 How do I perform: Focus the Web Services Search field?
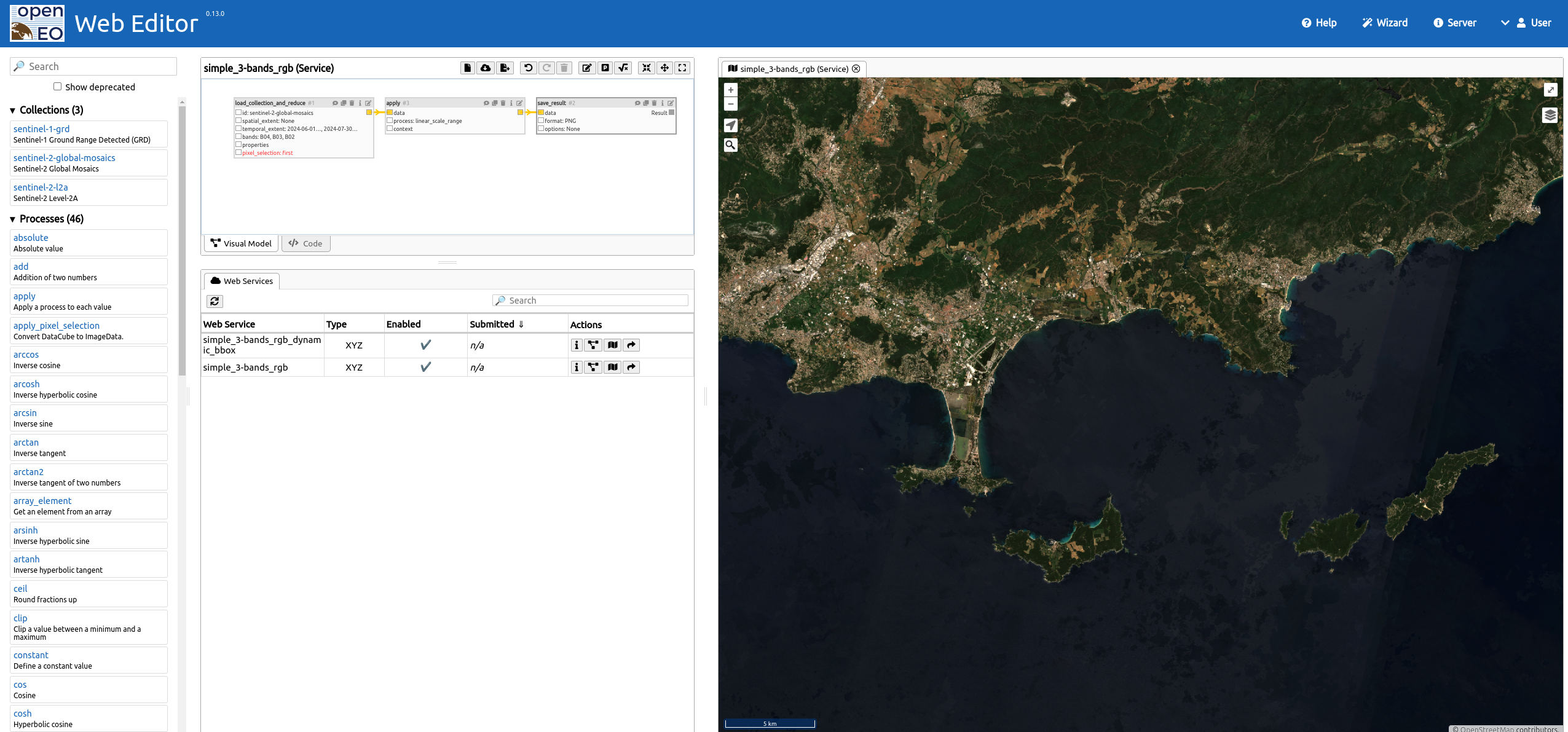590,301
